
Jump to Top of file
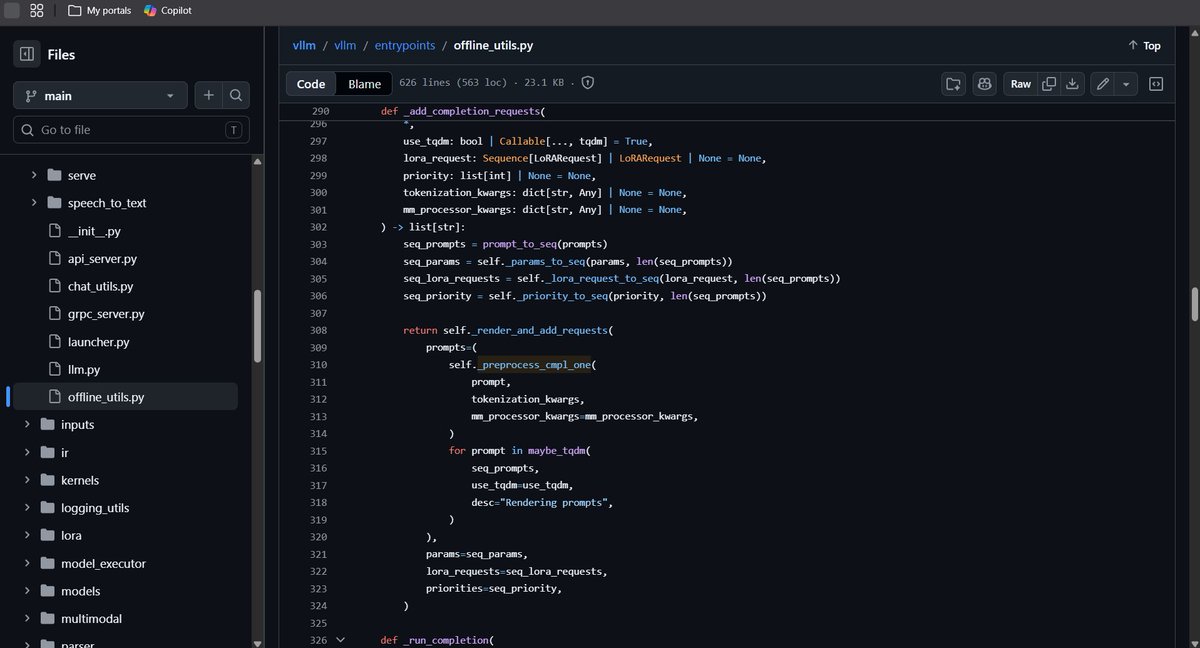pos(1144,45)
